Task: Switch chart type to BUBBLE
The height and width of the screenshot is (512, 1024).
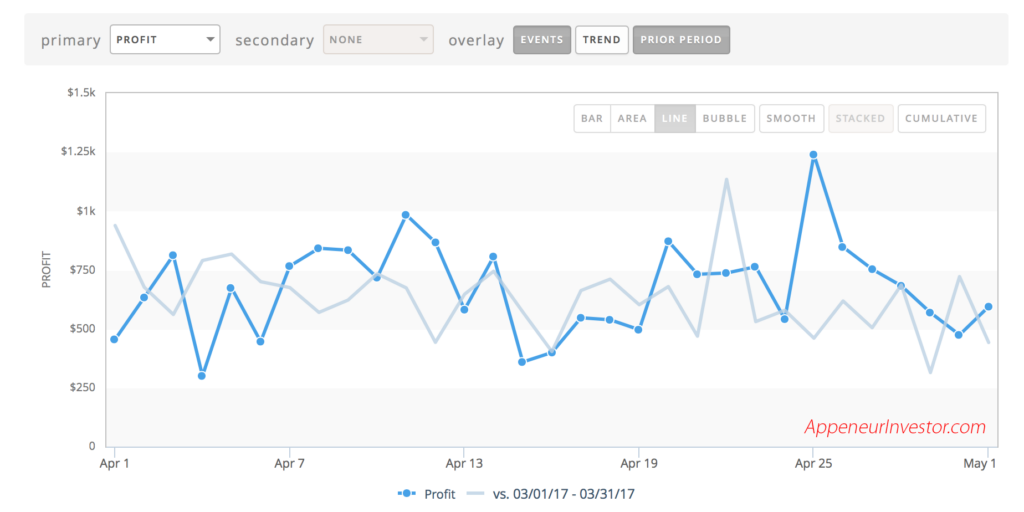Action: click(724, 119)
